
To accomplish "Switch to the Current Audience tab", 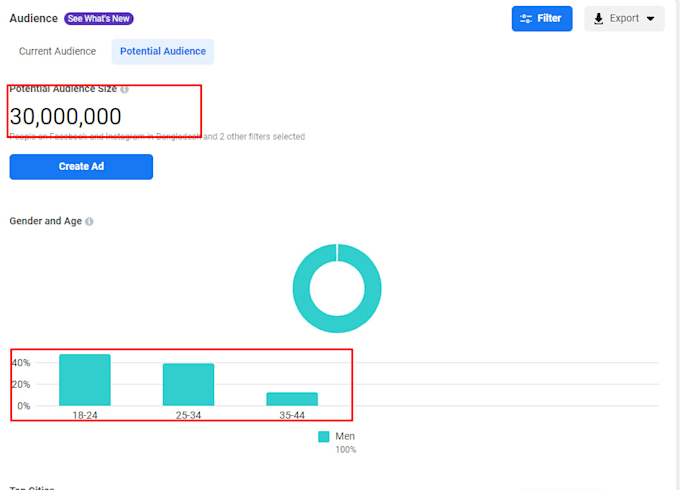I will (x=57, y=51).
